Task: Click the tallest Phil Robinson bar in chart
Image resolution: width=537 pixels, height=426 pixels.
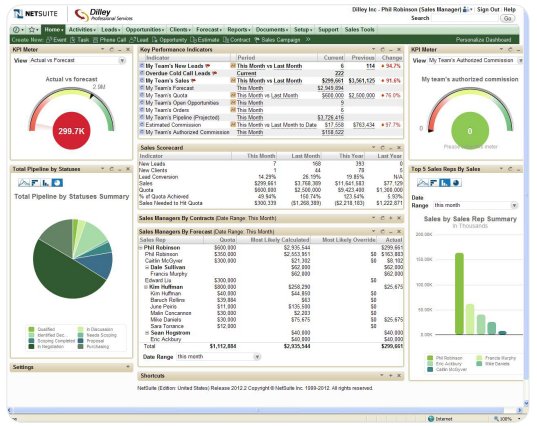Action: click(x=459, y=293)
